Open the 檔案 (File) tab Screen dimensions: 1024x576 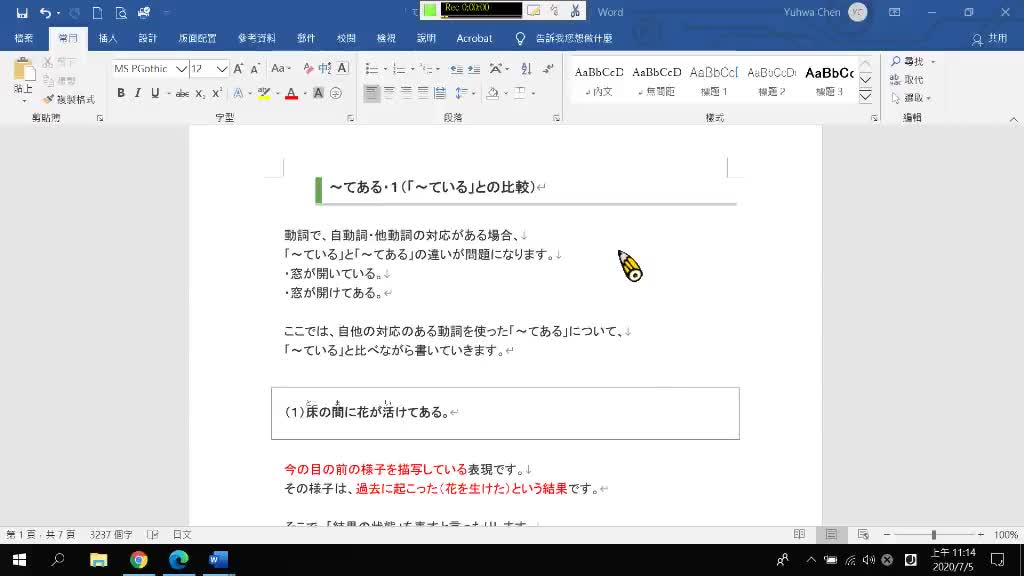(24, 39)
